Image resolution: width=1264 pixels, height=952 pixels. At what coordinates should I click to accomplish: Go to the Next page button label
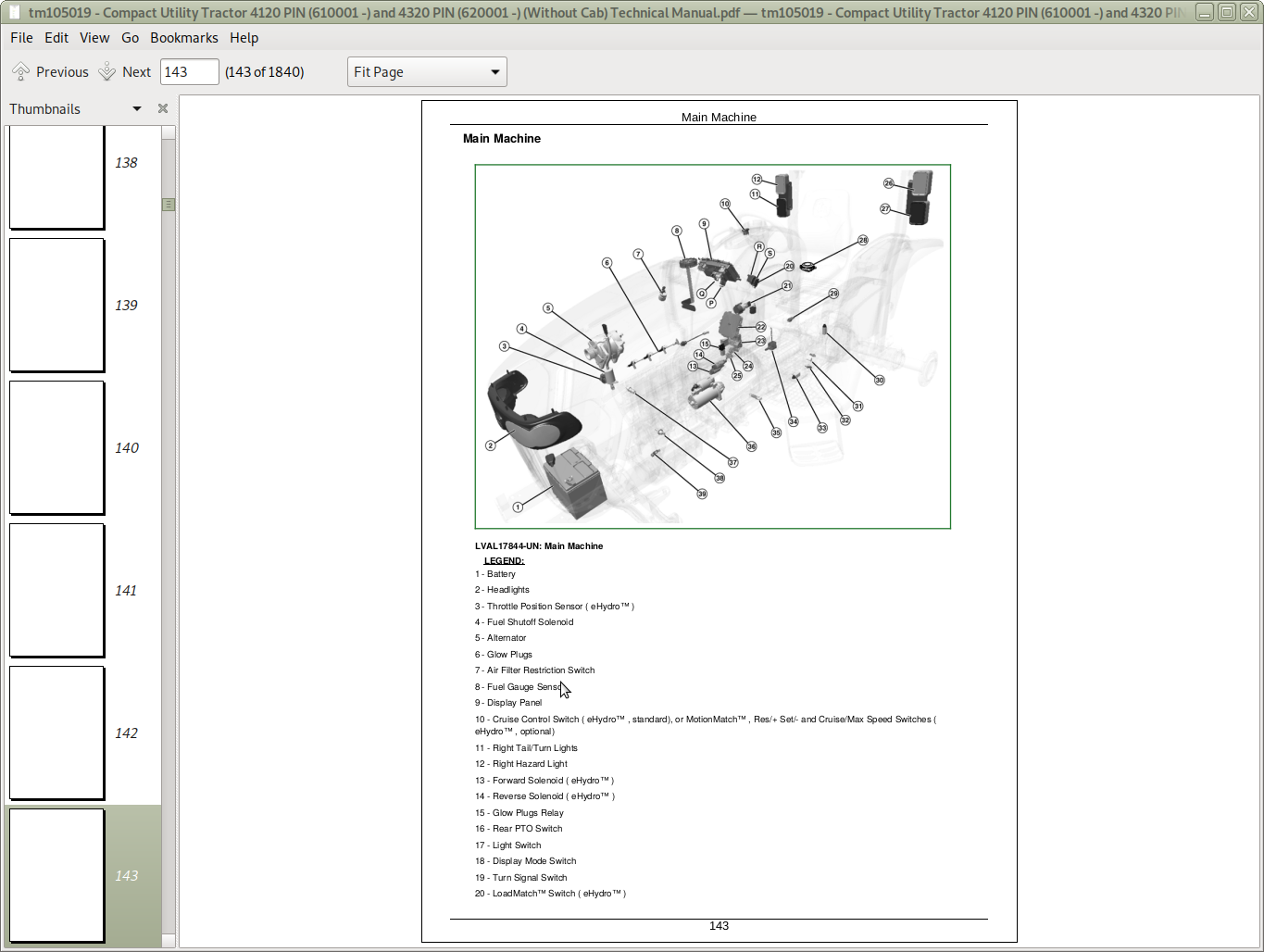tap(136, 72)
